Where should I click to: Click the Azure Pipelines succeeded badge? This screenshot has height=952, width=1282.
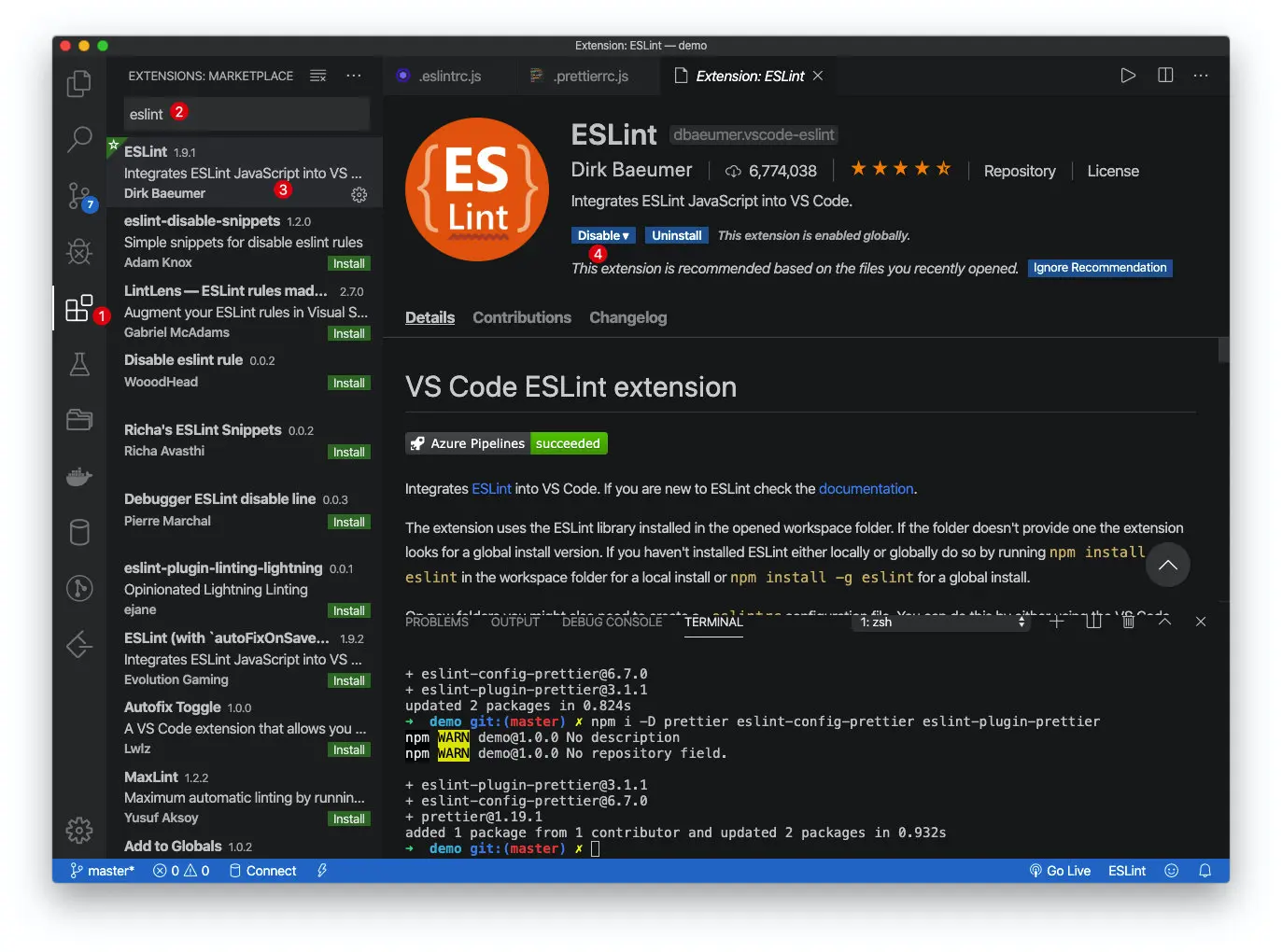(x=506, y=443)
